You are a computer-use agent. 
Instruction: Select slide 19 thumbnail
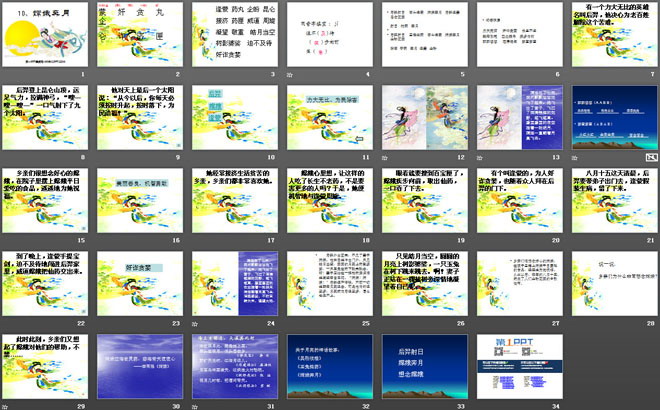pos(425,200)
